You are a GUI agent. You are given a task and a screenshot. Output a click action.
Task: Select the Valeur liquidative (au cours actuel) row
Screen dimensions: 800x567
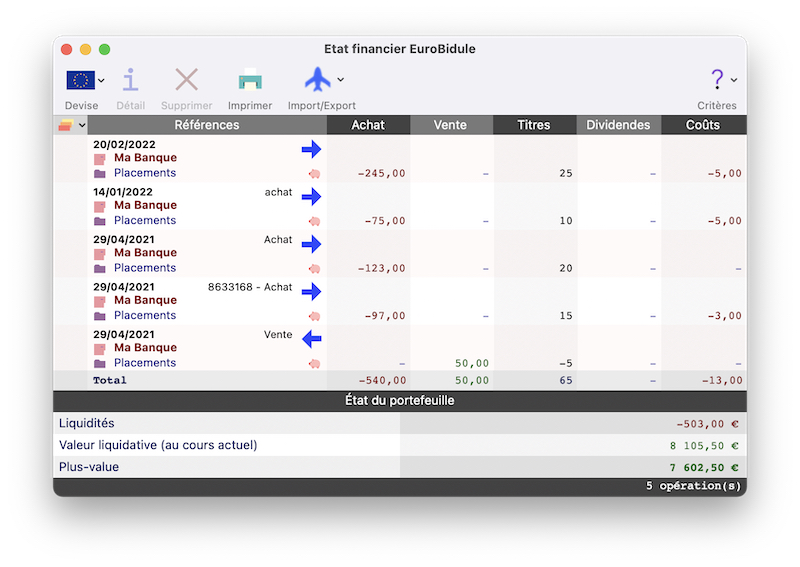pyautogui.click(x=399, y=445)
